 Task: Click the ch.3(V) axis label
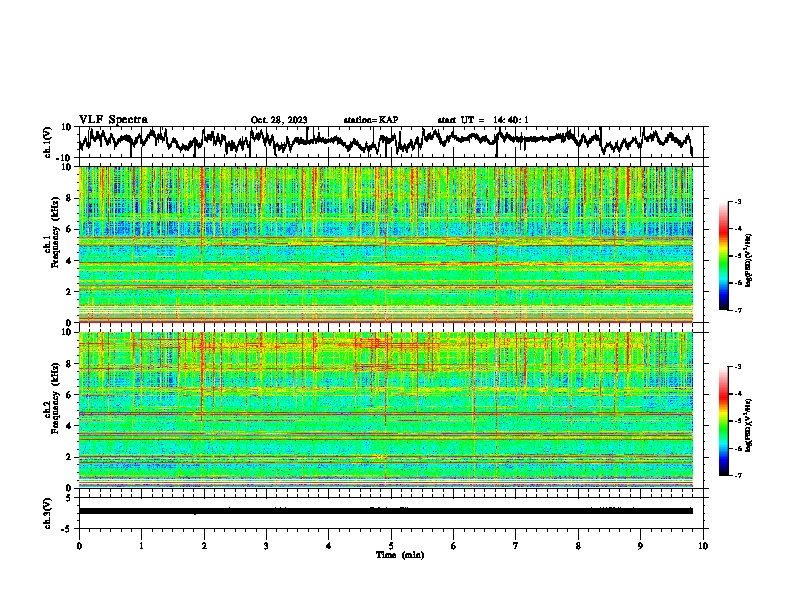[48, 513]
